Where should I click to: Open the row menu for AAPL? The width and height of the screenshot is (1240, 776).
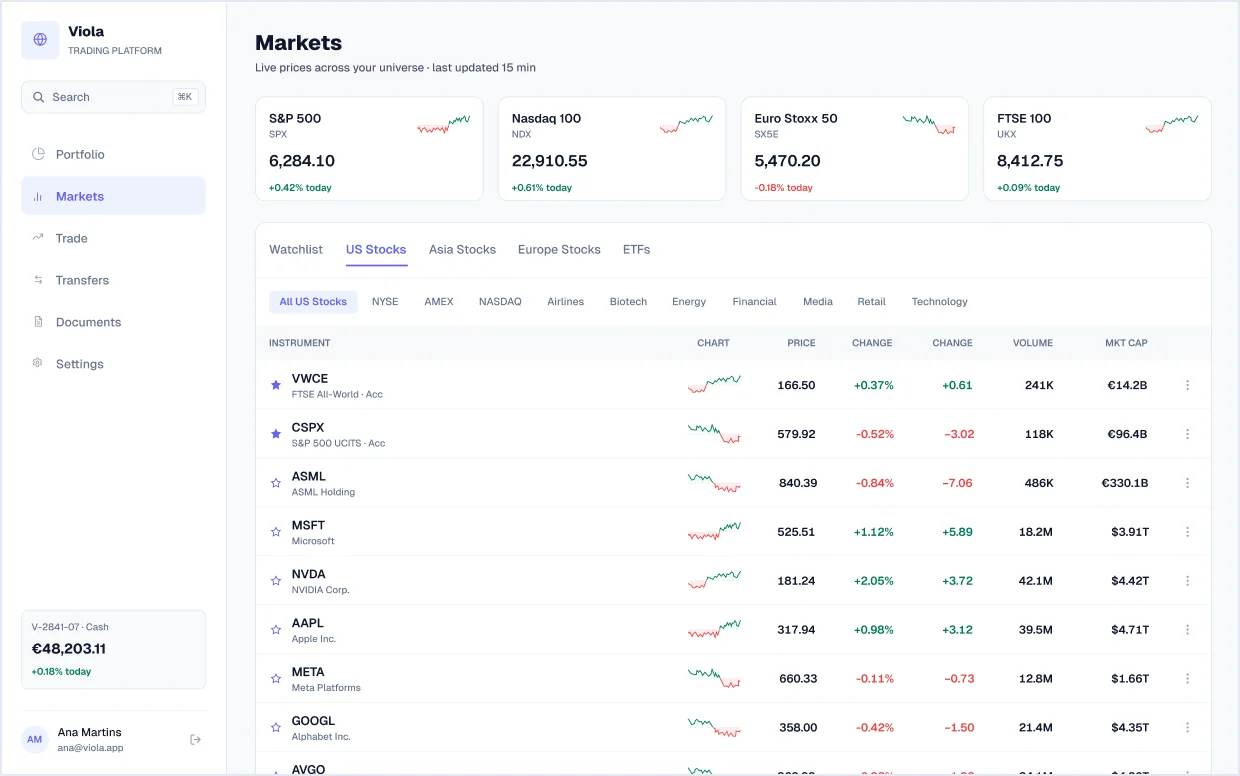1187,630
